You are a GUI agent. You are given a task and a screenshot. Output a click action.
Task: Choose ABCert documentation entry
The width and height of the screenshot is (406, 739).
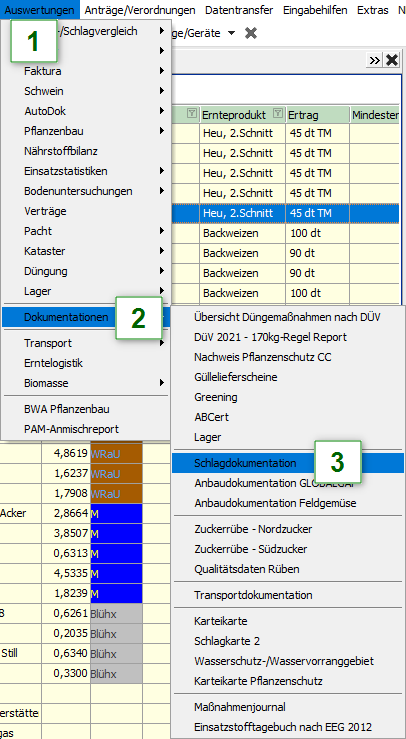[x=288, y=417]
